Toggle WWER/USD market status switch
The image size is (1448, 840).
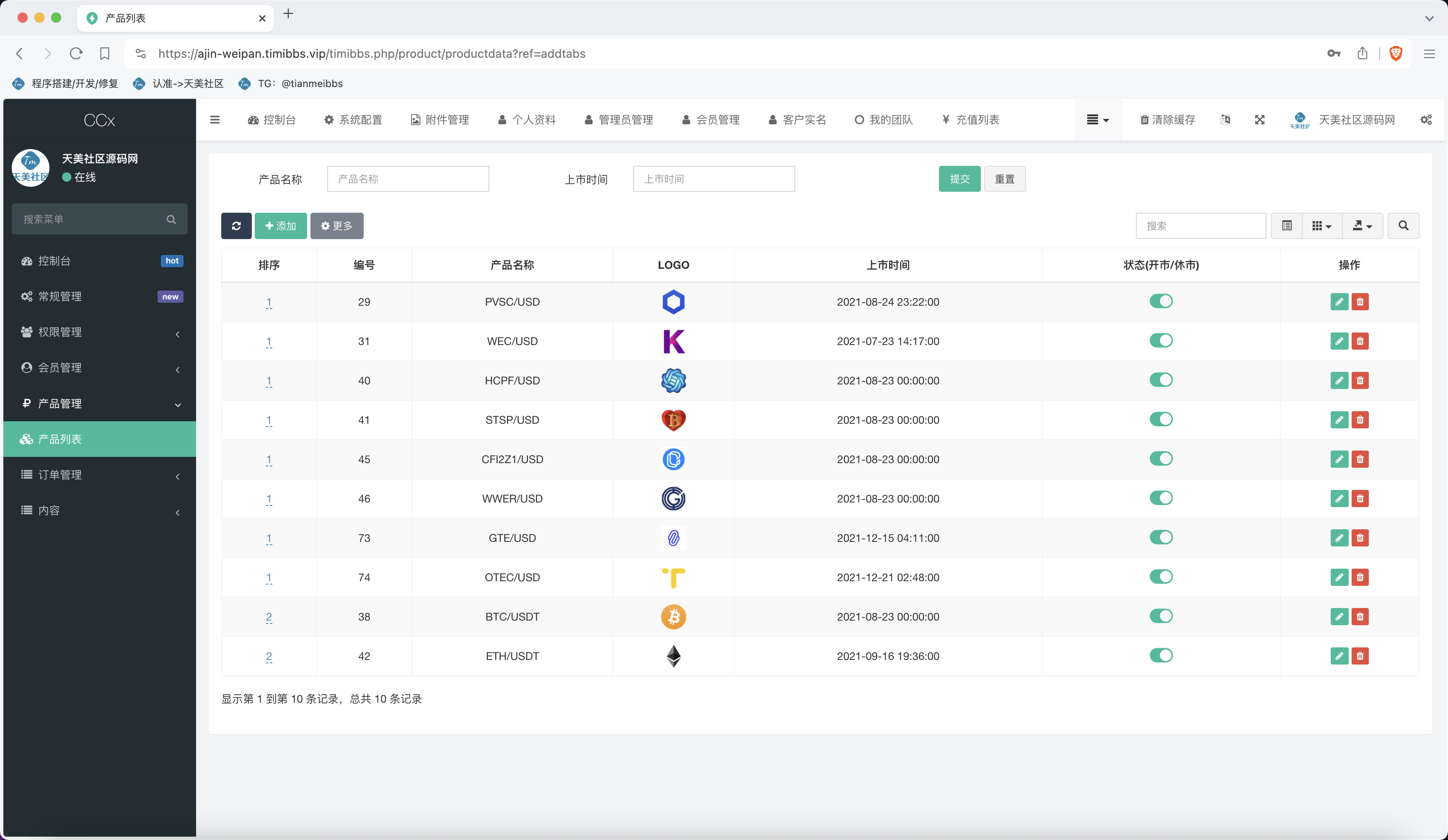click(1161, 498)
